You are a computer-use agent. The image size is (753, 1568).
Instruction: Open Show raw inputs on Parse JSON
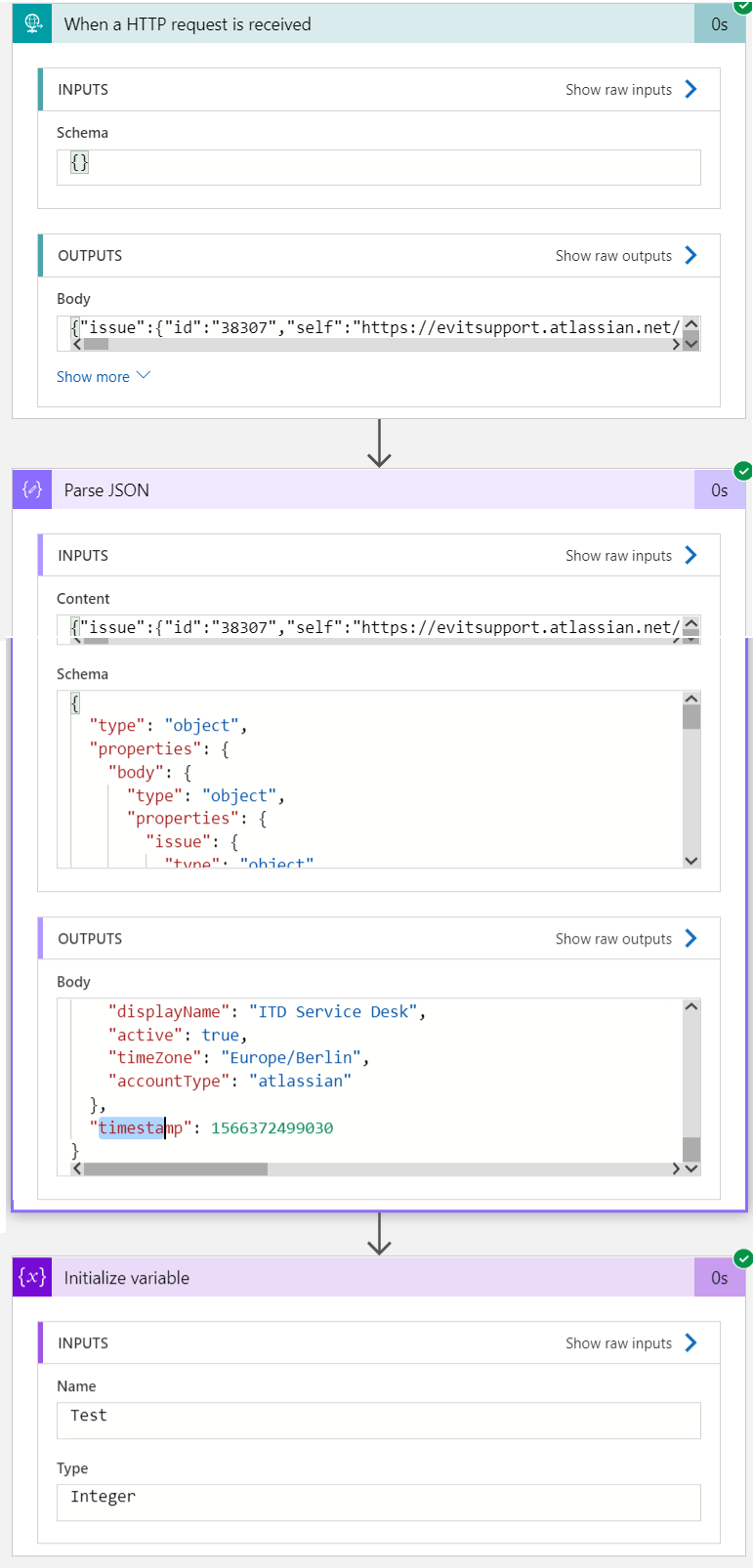pos(618,555)
